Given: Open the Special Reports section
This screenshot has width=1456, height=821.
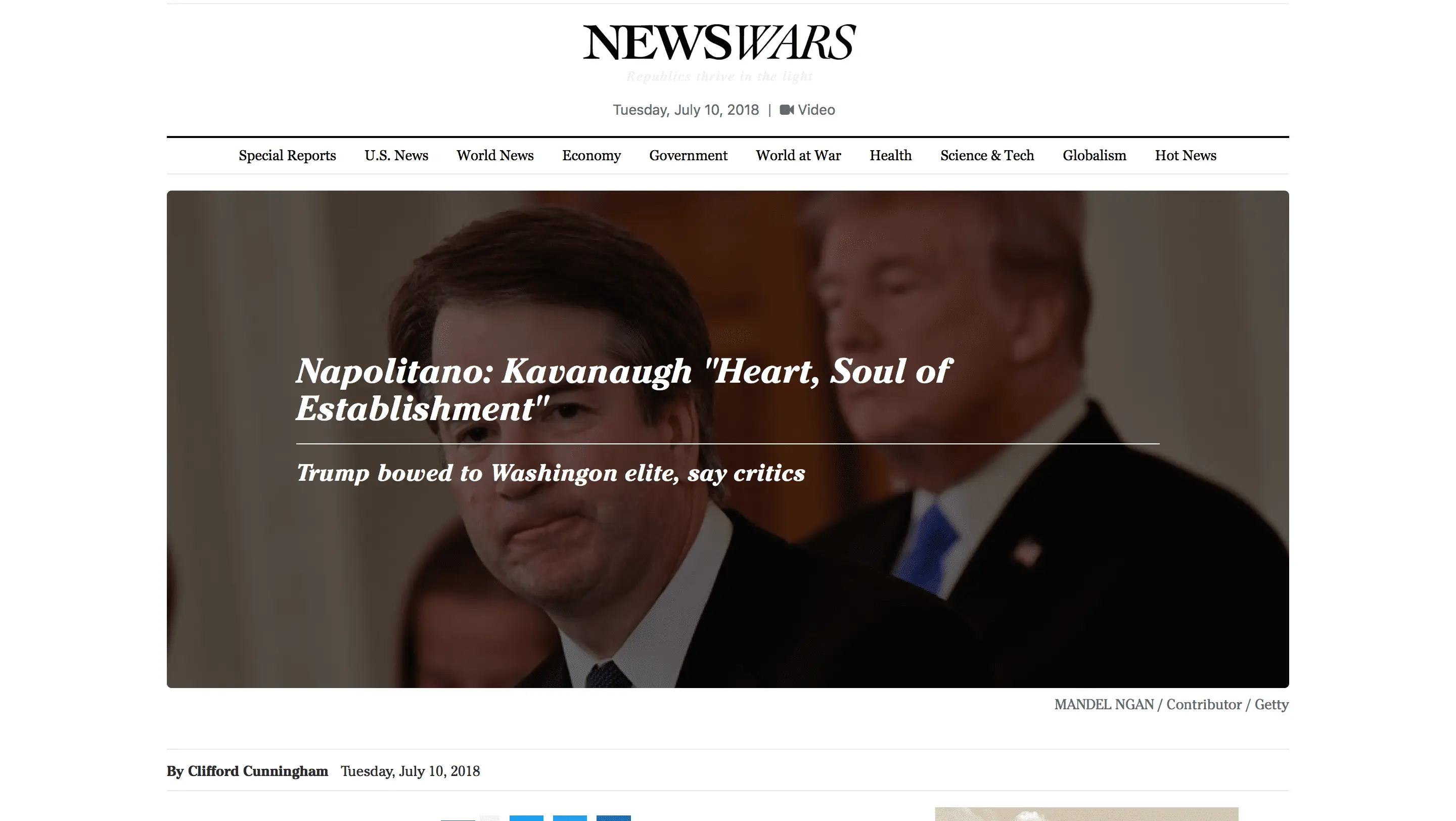Looking at the screenshot, I should point(287,155).
